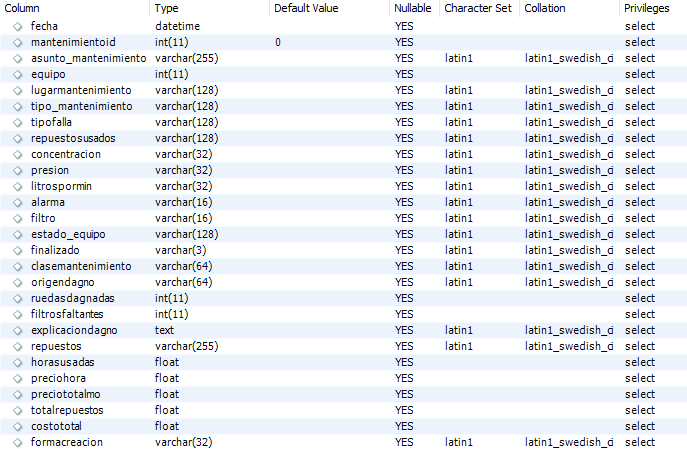This screenshot has width=687, height=449.
Task: Select the repuestosusados column name
Action: 73,138
